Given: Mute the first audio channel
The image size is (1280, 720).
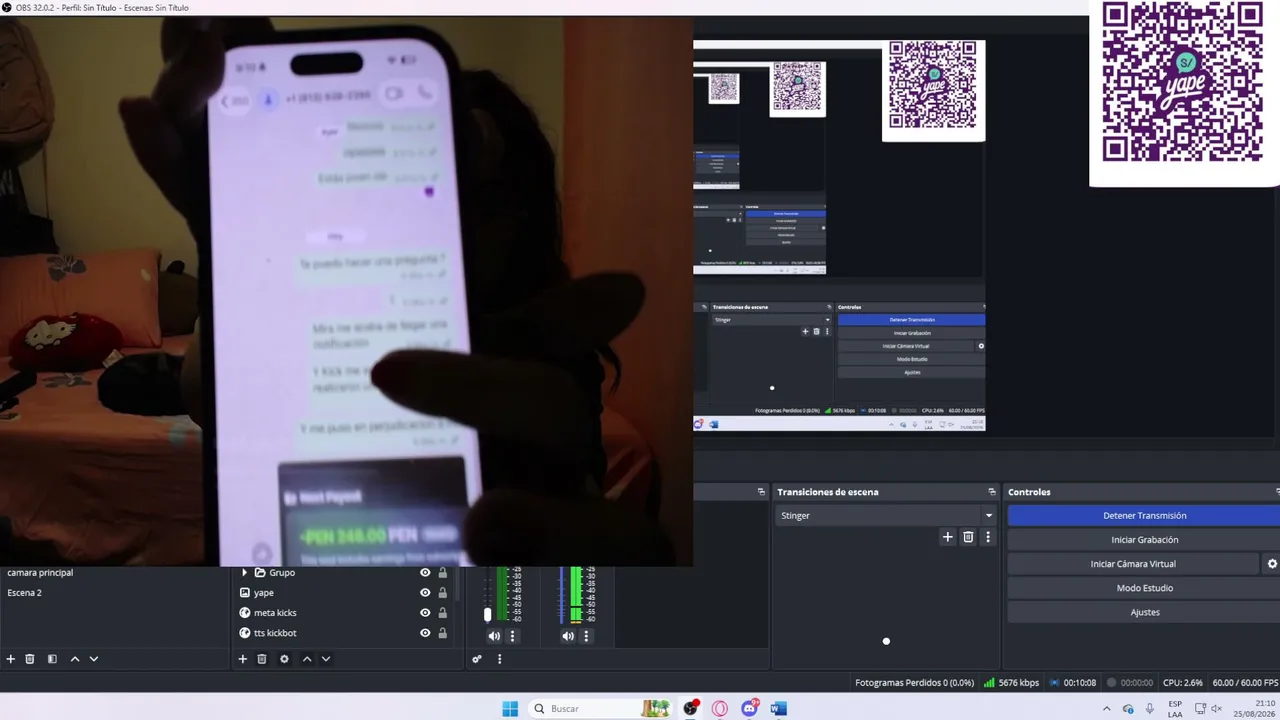Looking at the screenshot, I should click(x=494, y=636).
